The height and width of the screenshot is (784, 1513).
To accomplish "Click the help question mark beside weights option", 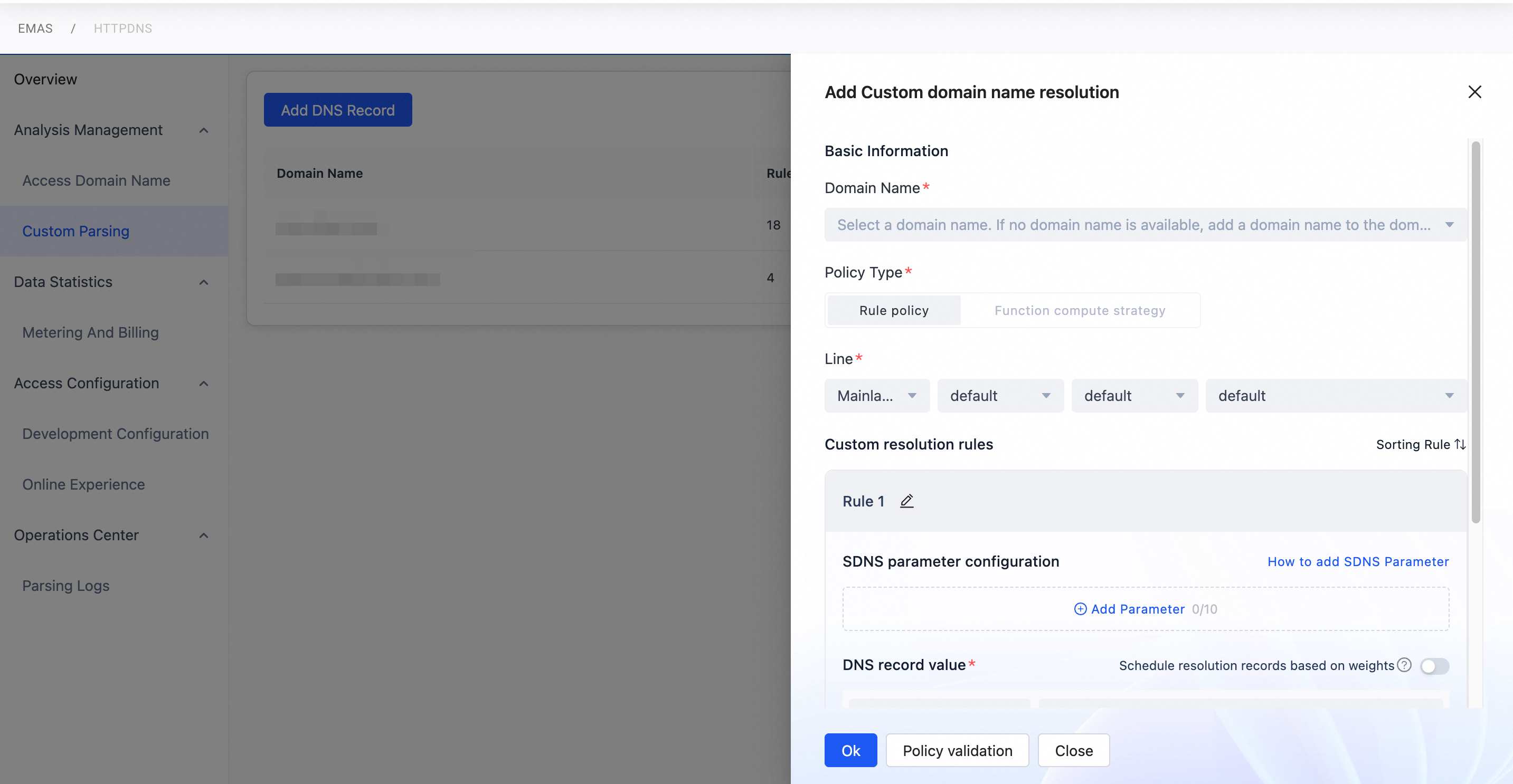I will [1404, 665].
